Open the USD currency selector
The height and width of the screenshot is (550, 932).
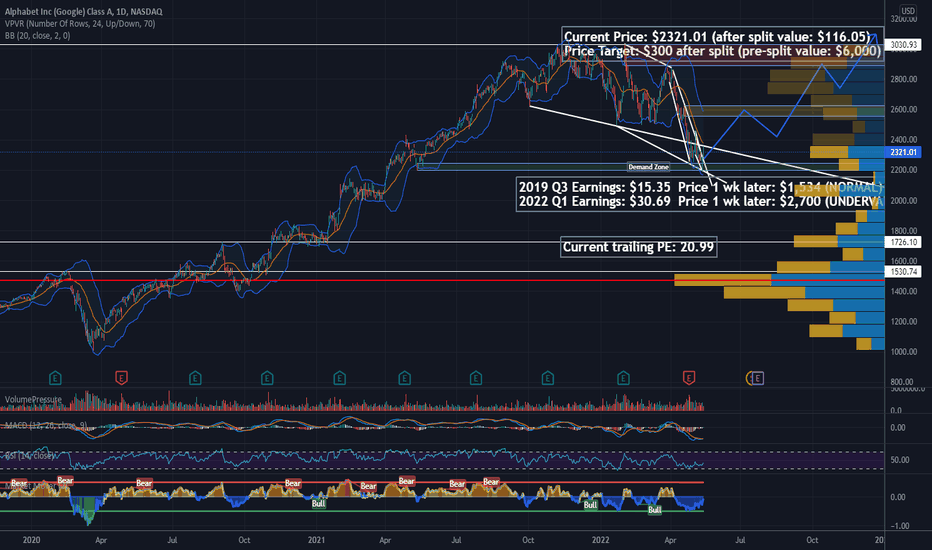908,11
